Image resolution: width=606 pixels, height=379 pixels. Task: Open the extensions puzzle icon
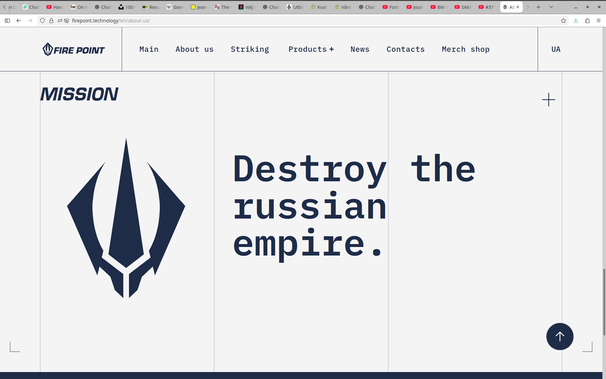pos(587,20)
